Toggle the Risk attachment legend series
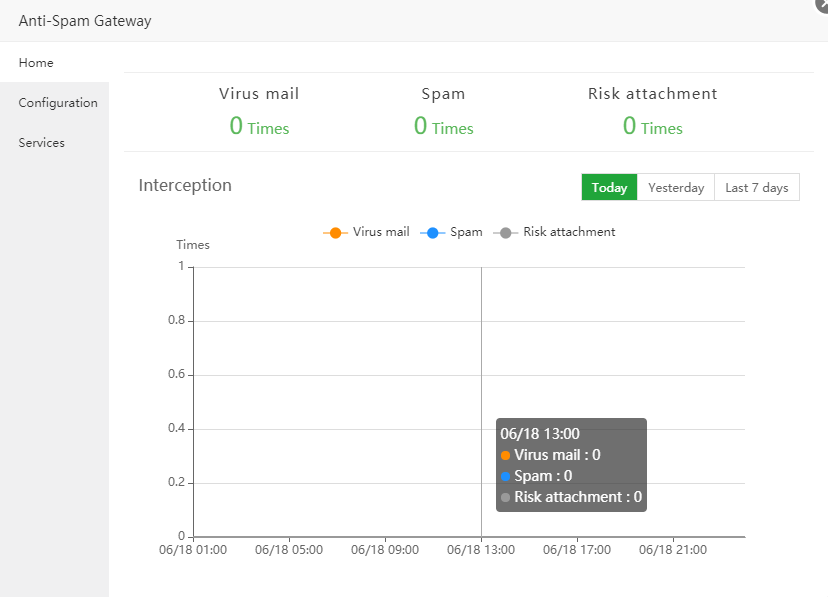Viewport: 828px width, 597px height. coord(556,232)
